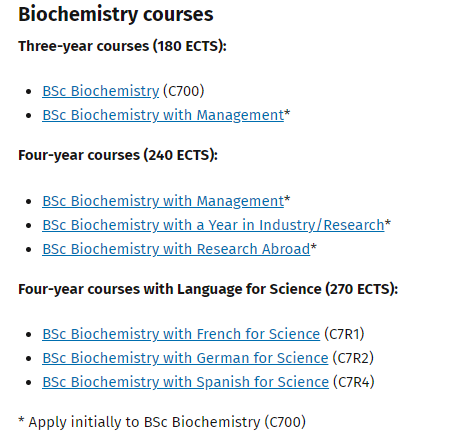Click the Apply initially to BSc Biochemistry footnote
The image size is (458, 445).
coord(162,422)
